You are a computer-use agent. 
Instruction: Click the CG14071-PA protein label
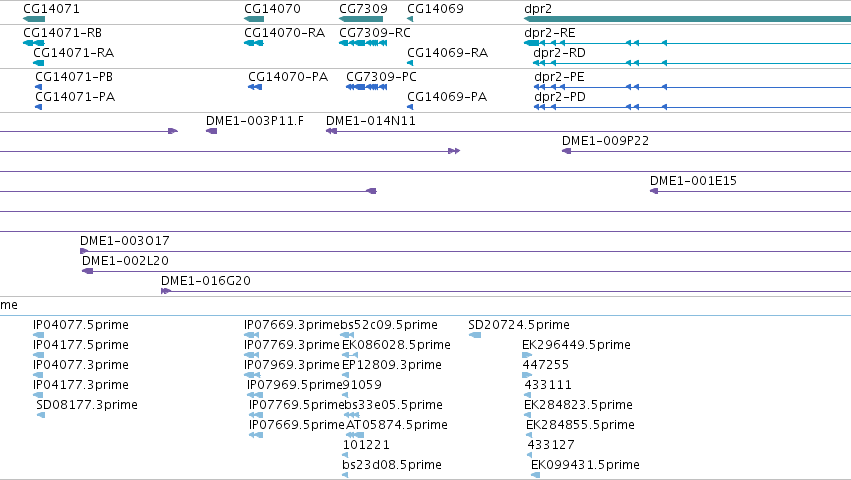point(75,97)
